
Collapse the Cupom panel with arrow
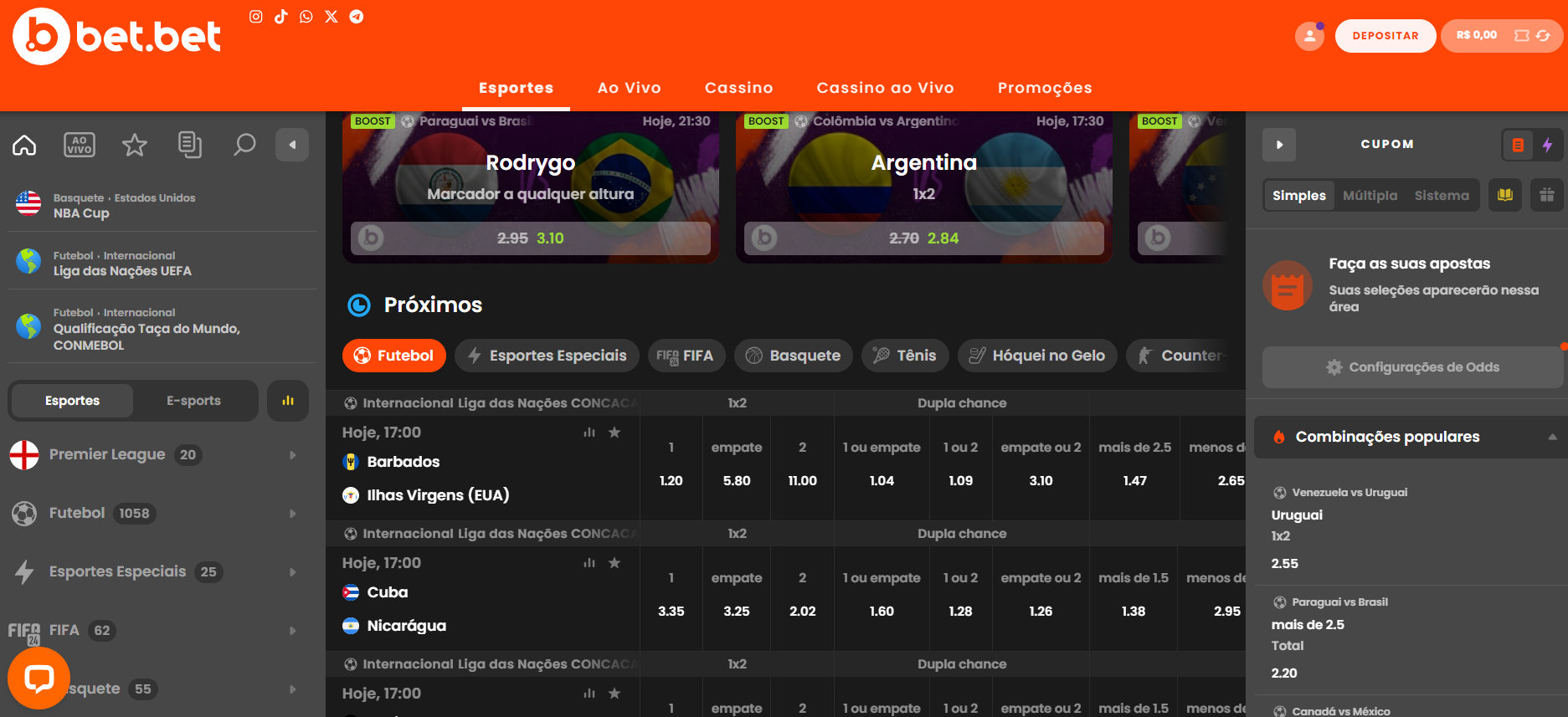pyautogui.click(x=1279, y=145)
